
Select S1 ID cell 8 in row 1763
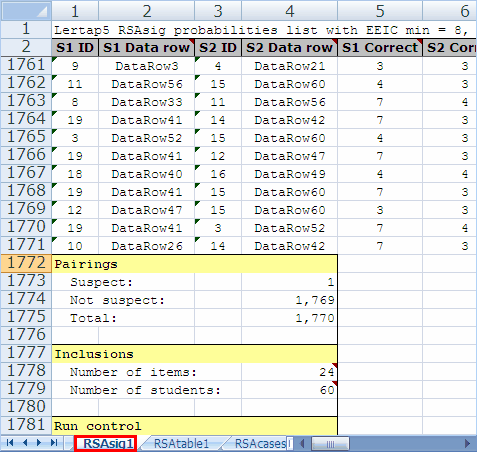tap(75, 102)
